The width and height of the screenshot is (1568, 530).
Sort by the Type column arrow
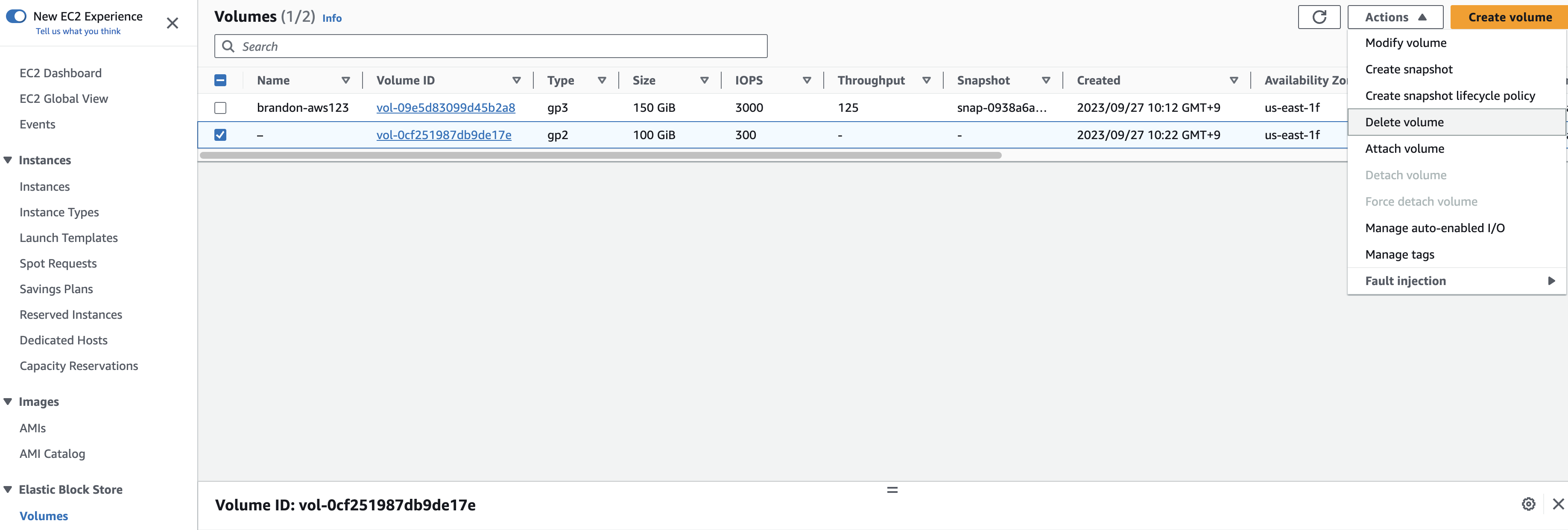pos(602,80)
